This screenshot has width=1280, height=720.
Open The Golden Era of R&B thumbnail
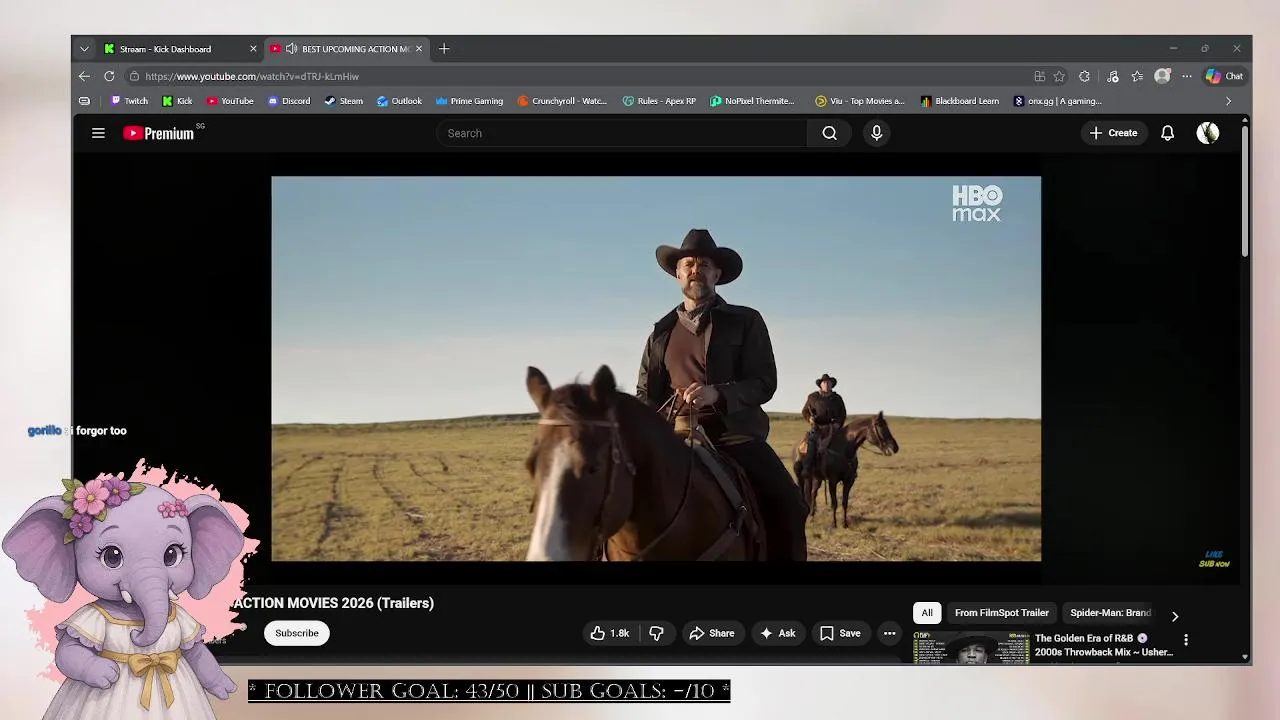coord(971,648)
